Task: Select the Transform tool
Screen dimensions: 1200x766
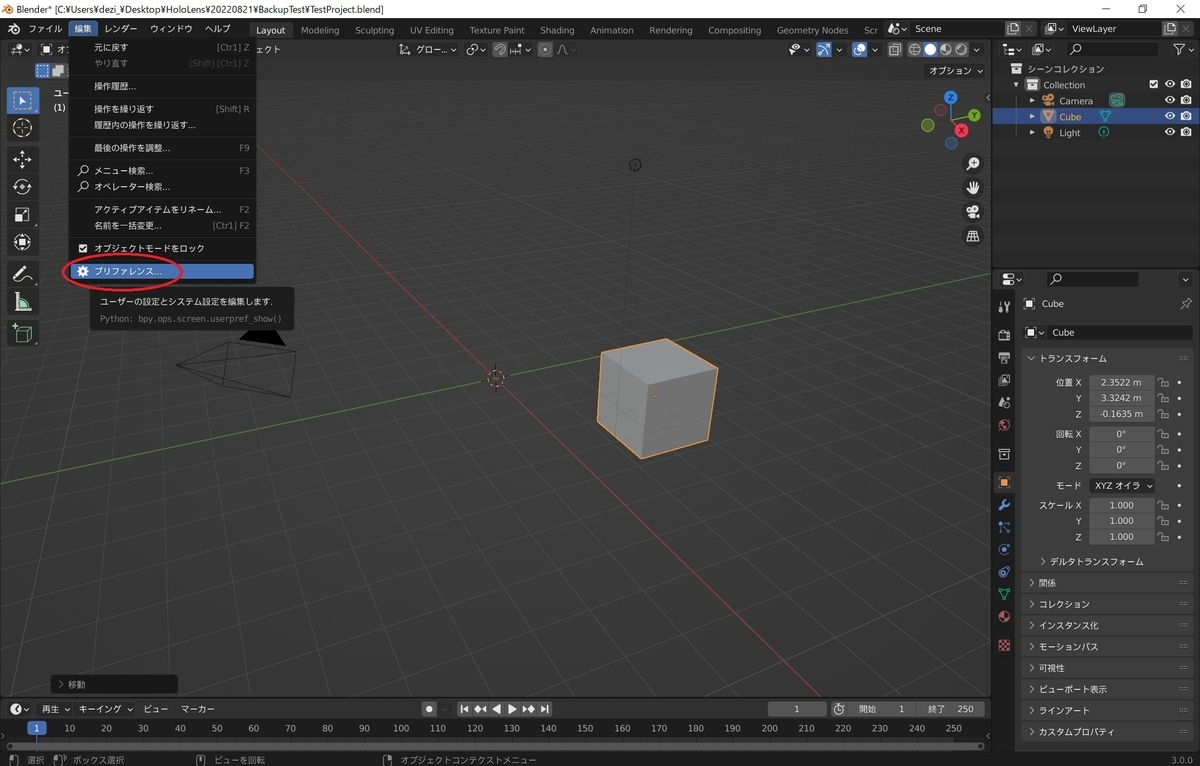Action: (22, 242)
